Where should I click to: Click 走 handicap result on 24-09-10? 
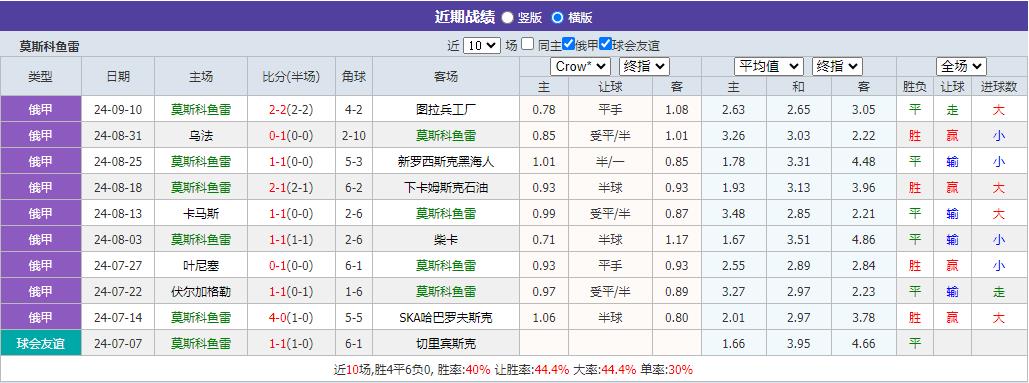[x=952, y=110]
